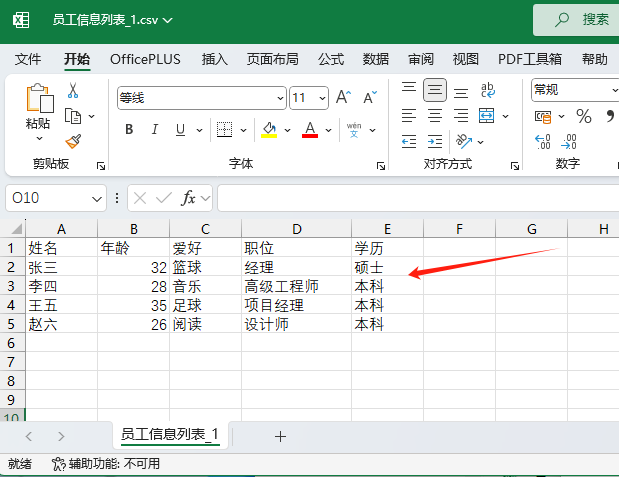Increase decimal places
This screenshot has width=619, height=477.
tap(542, 142)
